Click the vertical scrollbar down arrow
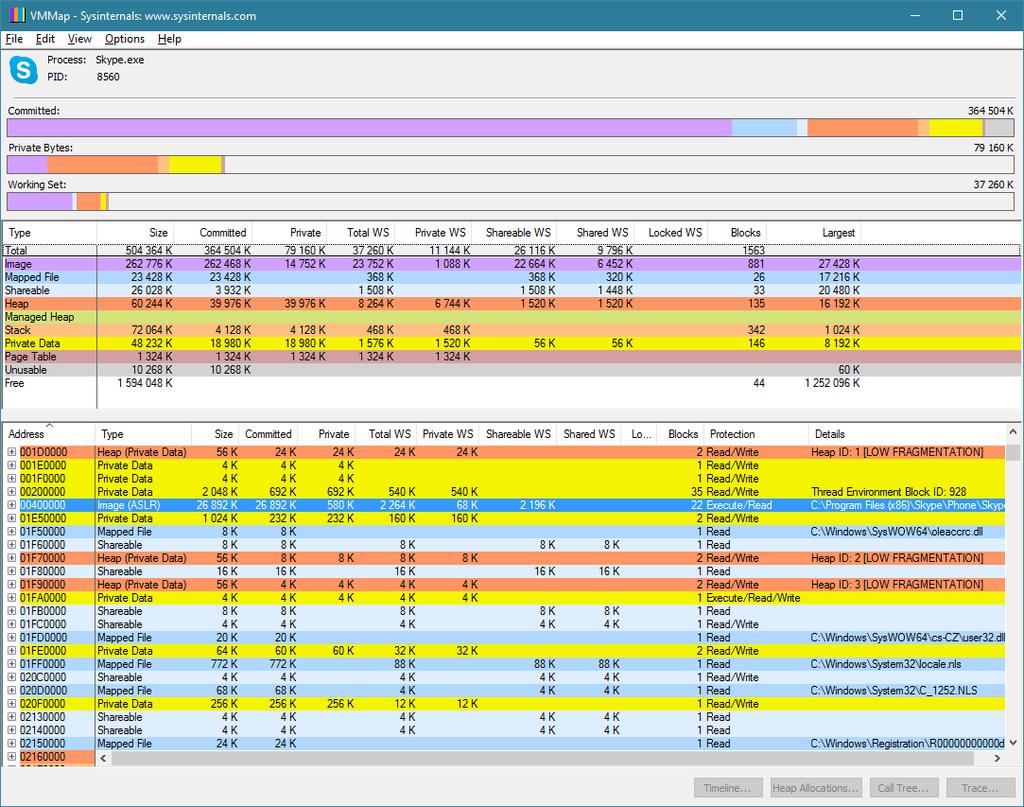 (1013, 743)
